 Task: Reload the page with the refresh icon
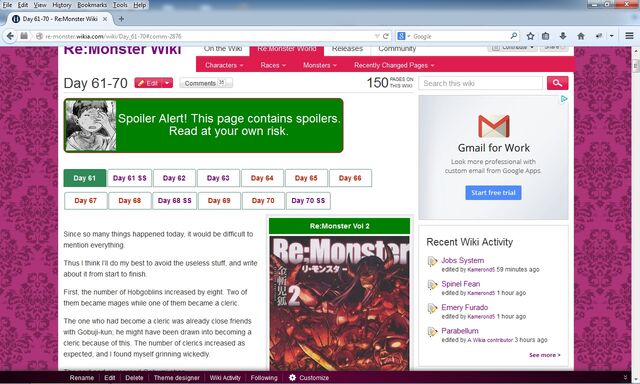[385, 36]
